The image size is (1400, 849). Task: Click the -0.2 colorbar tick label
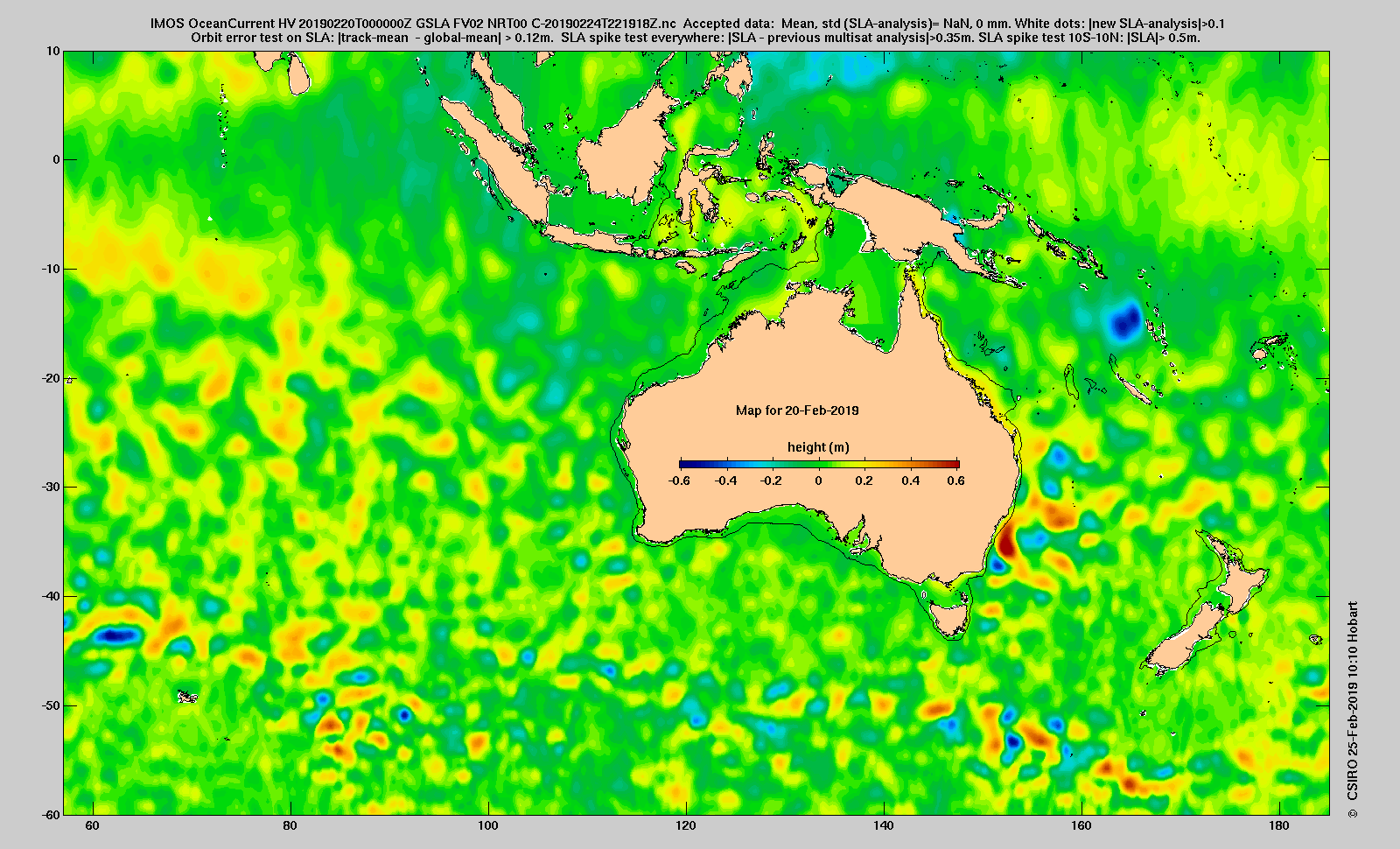click(771, 481)
